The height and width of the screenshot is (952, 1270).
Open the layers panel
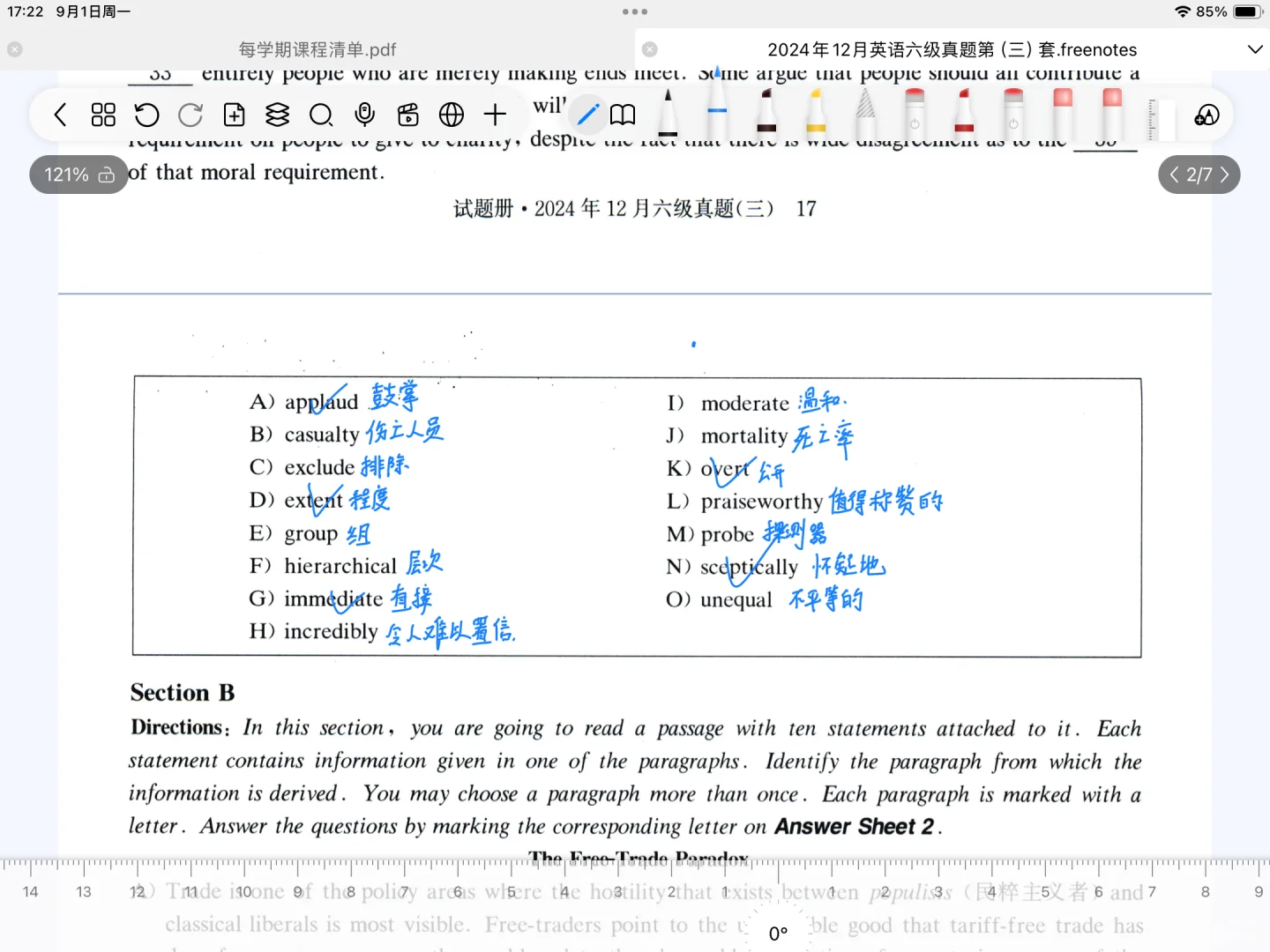click(278, 115)
